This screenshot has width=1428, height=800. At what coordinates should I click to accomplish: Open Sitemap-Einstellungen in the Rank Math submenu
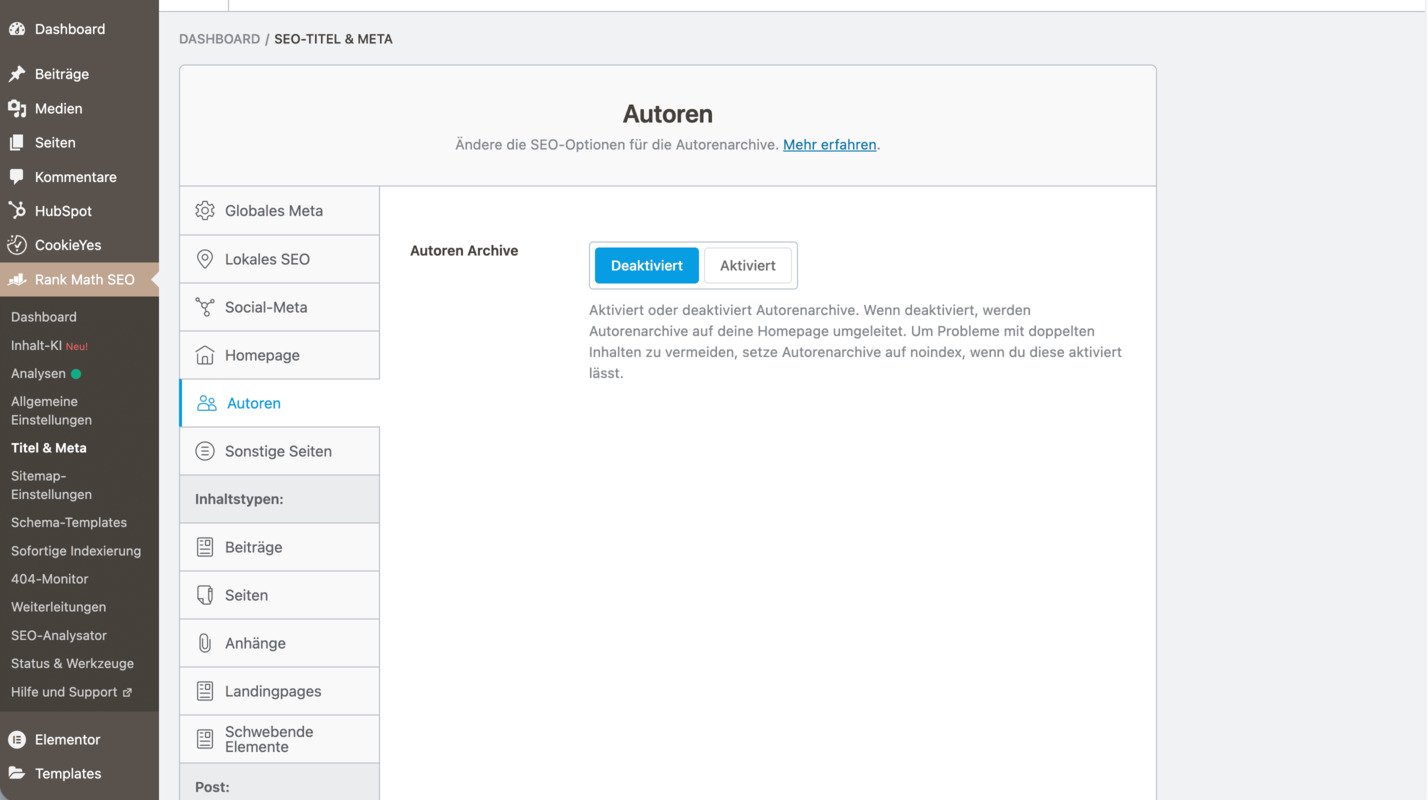click(x=51, y=485)
